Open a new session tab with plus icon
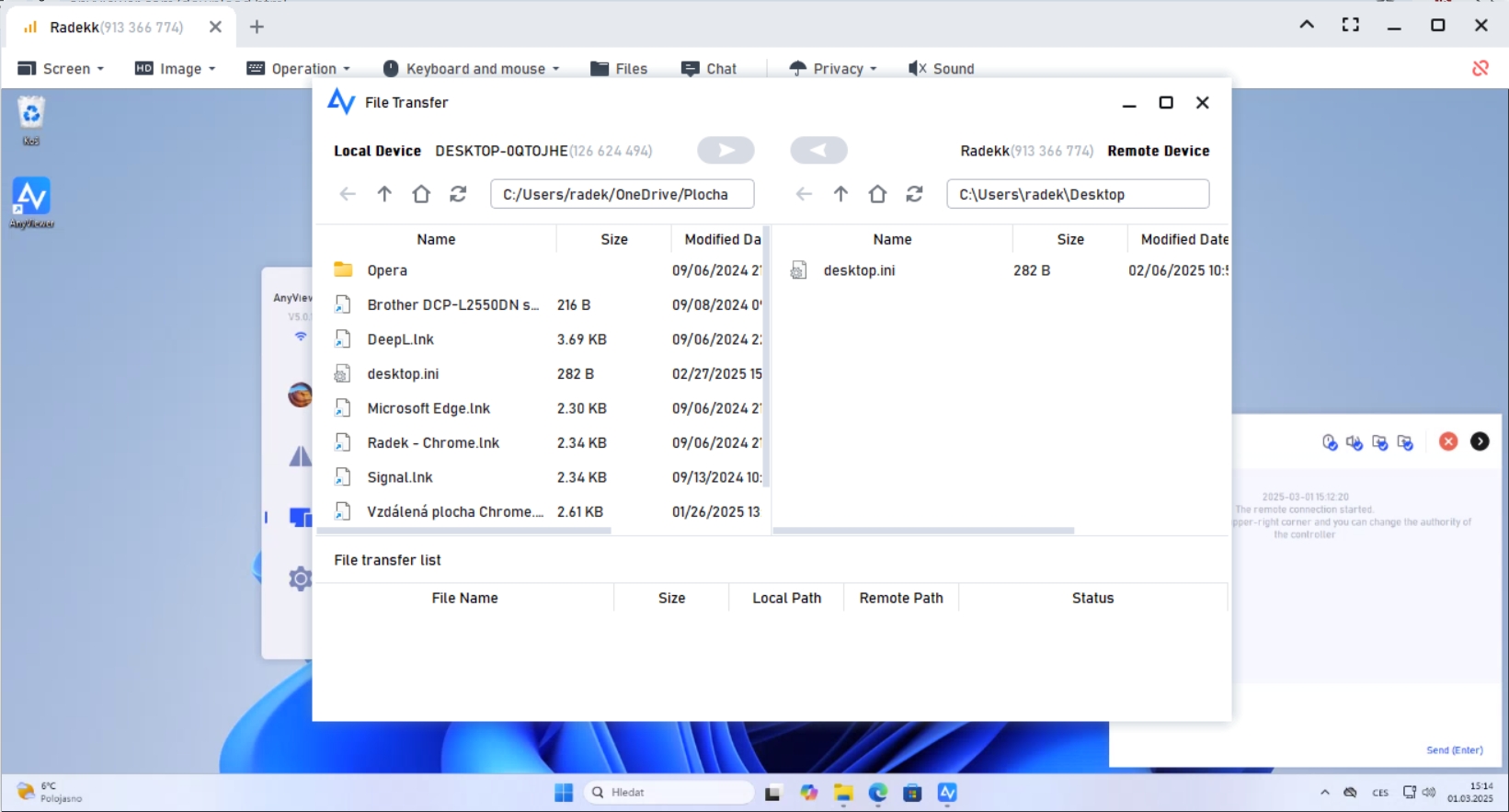This screenshot has height=812, width=1509. coord(257,27)
